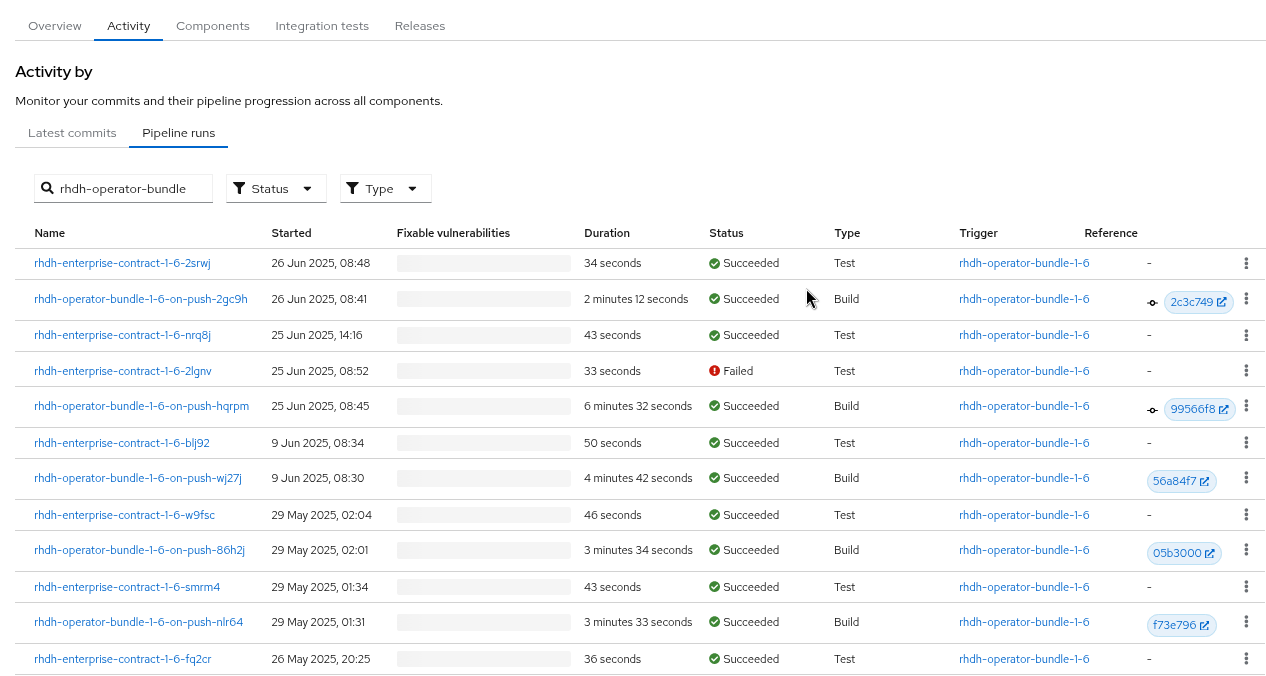The image size is (1266, 676).
Task: Open actions menu for rhdh-operator-bundle-1-6-on-push-wj27j
Action: click(x=1246, y=478)
